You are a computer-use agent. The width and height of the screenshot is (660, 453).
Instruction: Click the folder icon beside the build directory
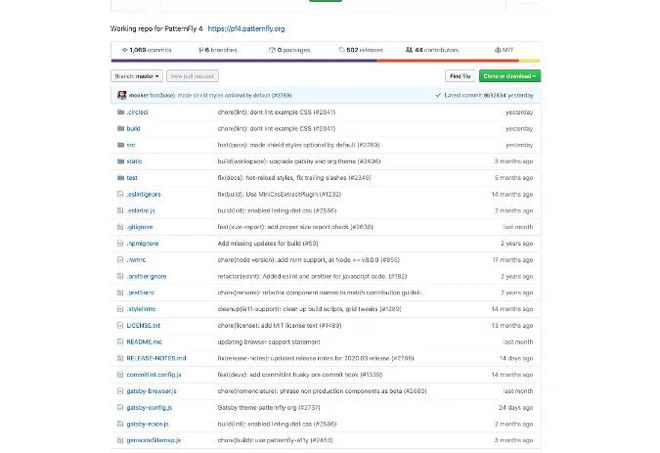121,128
